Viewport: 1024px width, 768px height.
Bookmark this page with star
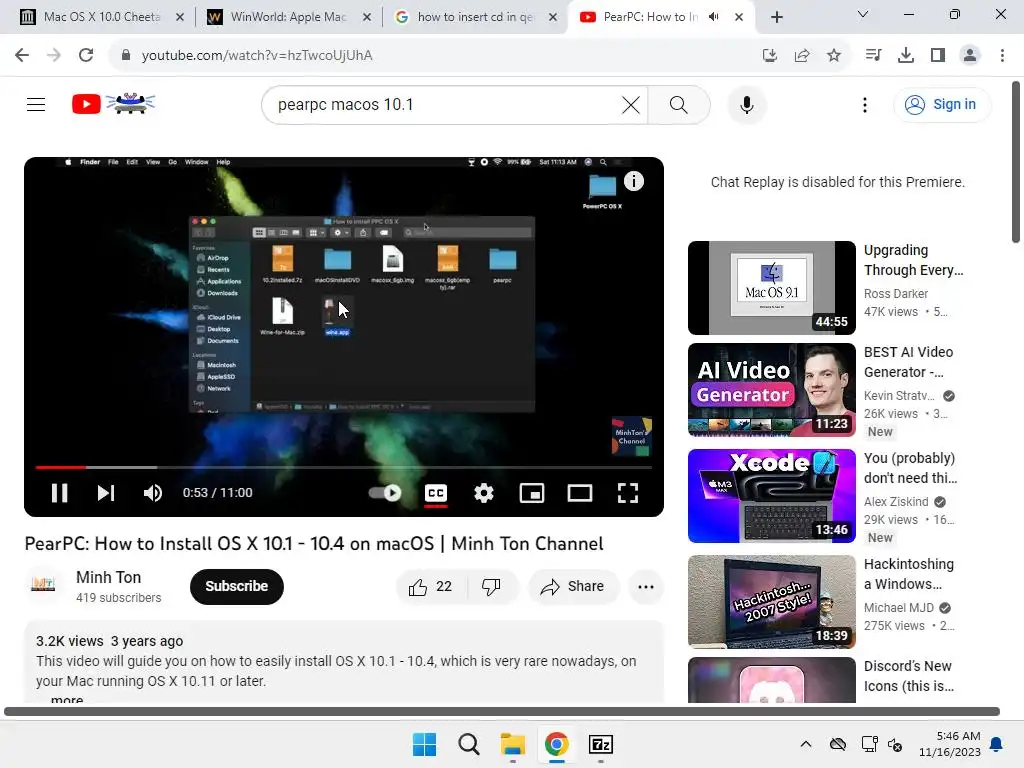(834, 56)
